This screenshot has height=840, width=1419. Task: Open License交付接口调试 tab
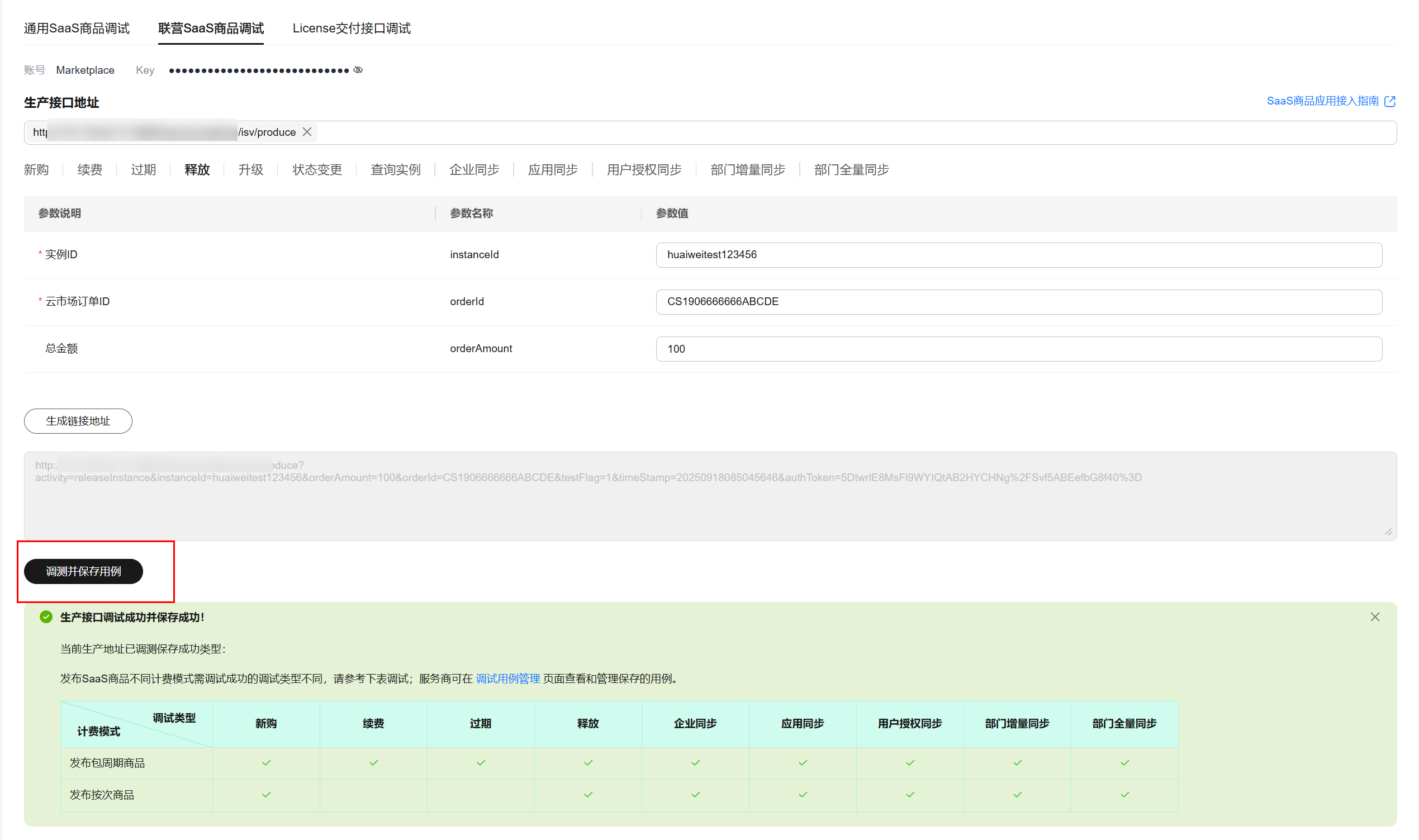click(351, 29)
